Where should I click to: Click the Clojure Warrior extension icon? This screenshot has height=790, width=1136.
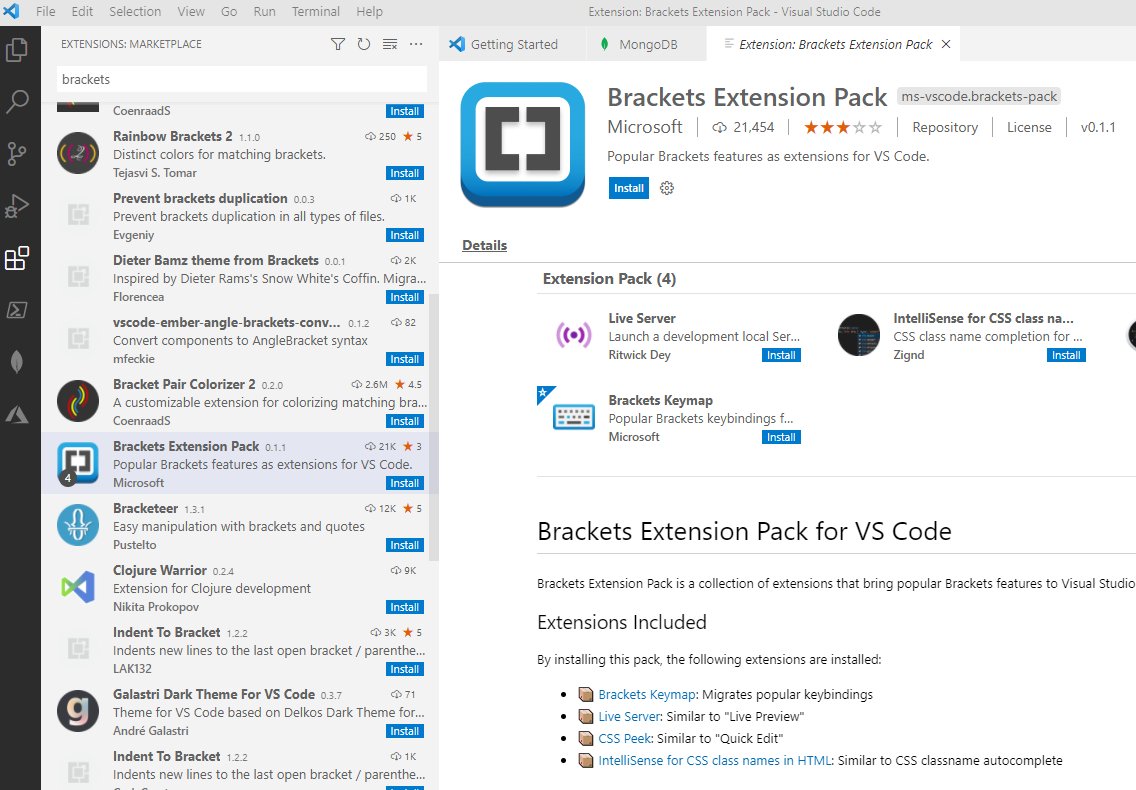[78, 587]
